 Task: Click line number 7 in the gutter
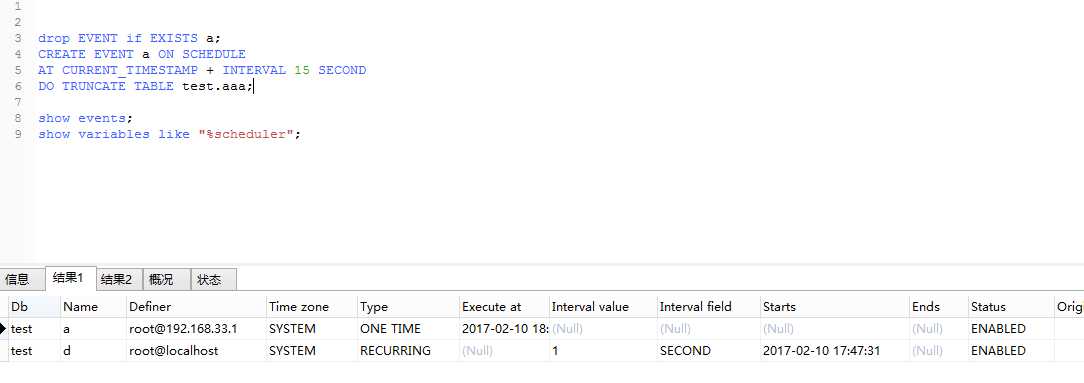(x=17, y=102)
